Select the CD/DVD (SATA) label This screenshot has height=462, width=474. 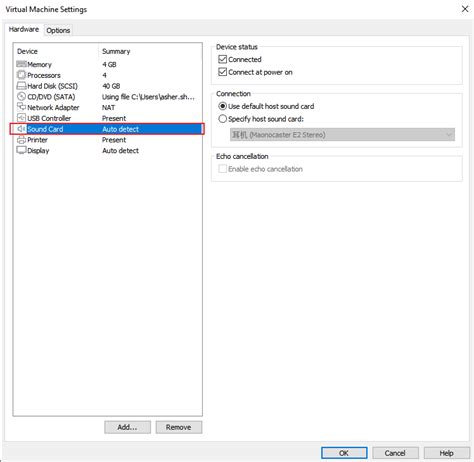51,97
